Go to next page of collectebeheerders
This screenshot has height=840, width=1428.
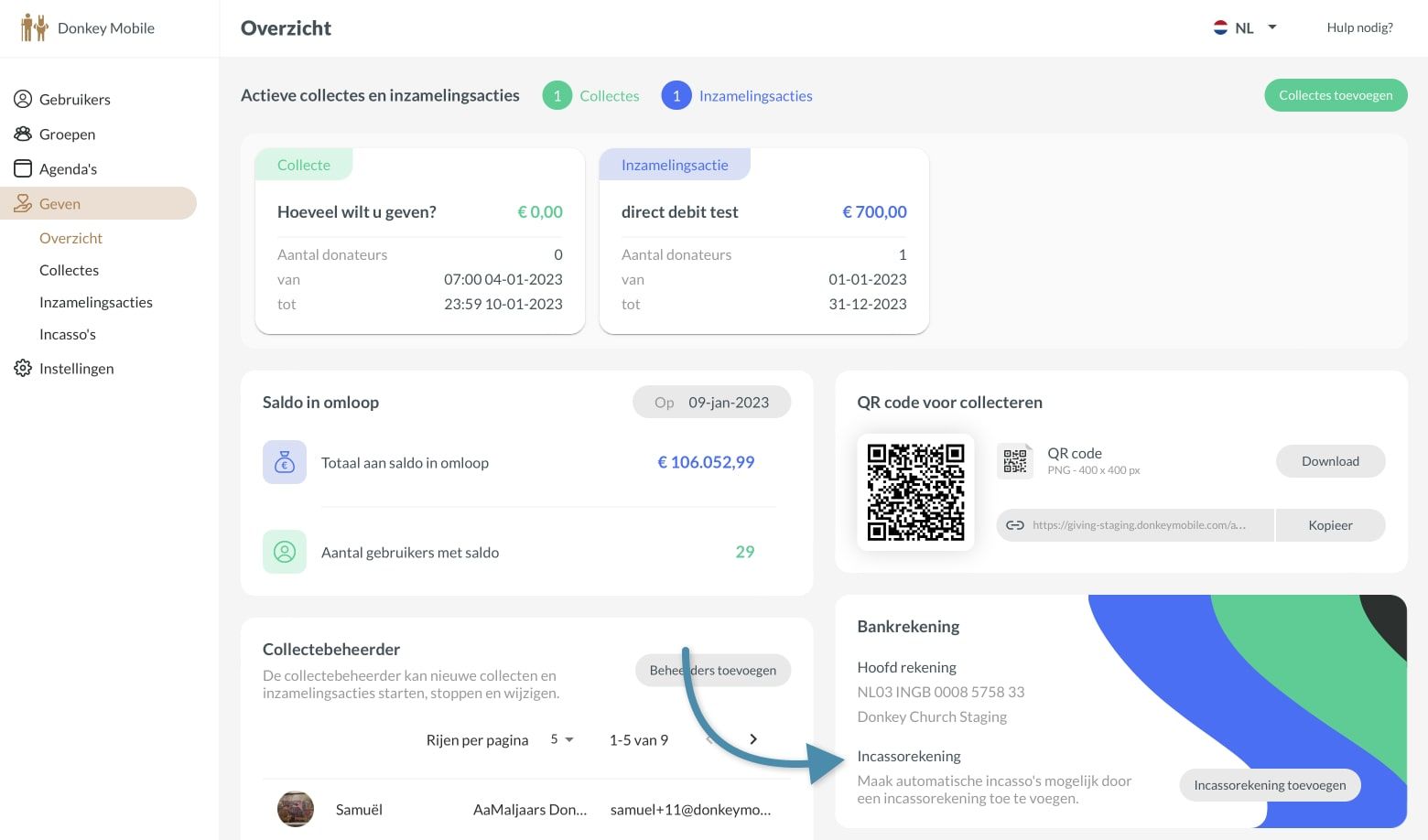click(753, 739)
